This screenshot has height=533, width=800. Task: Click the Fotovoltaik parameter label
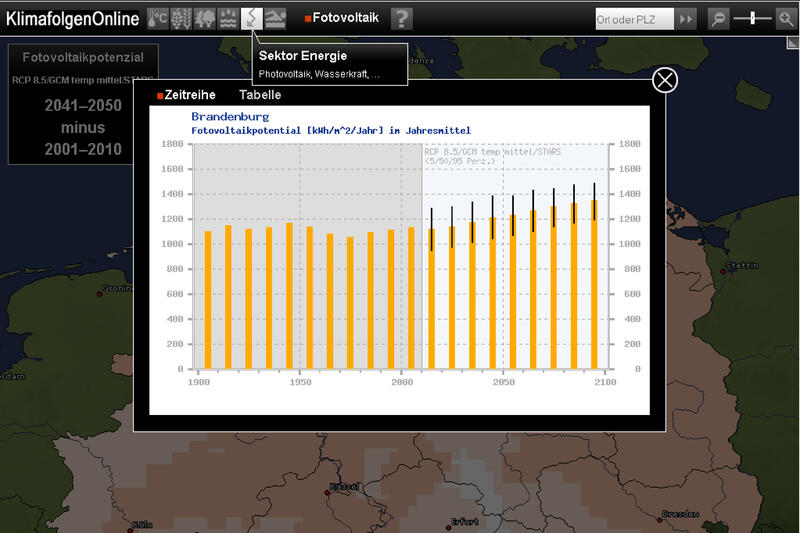[x=345, y=18]
